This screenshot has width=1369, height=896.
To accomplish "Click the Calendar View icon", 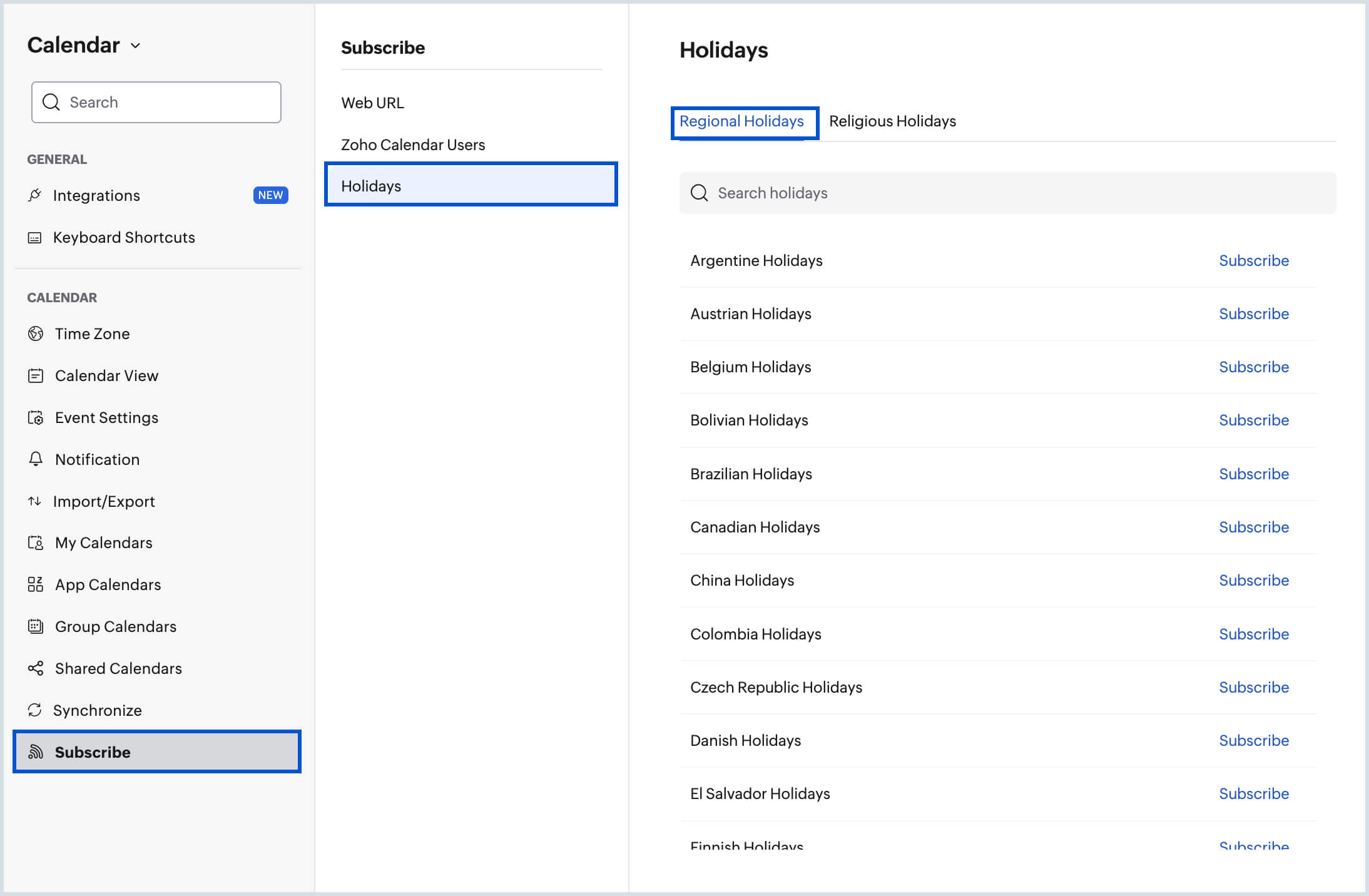I will 36,375.
